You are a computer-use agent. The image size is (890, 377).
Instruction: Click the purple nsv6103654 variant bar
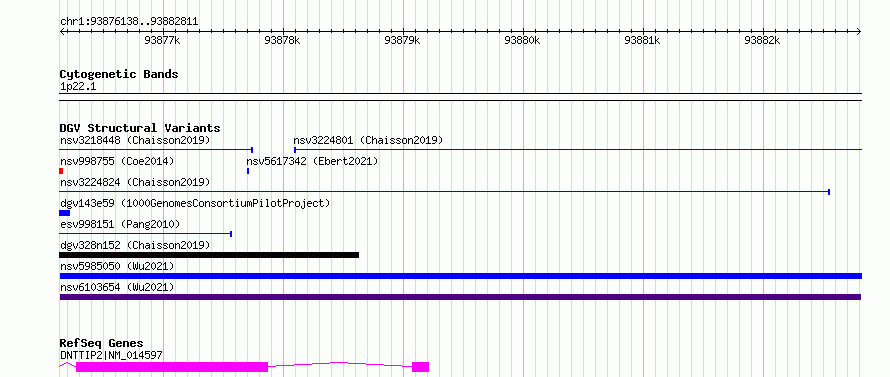pyautogui.click(x=460, y=297)
